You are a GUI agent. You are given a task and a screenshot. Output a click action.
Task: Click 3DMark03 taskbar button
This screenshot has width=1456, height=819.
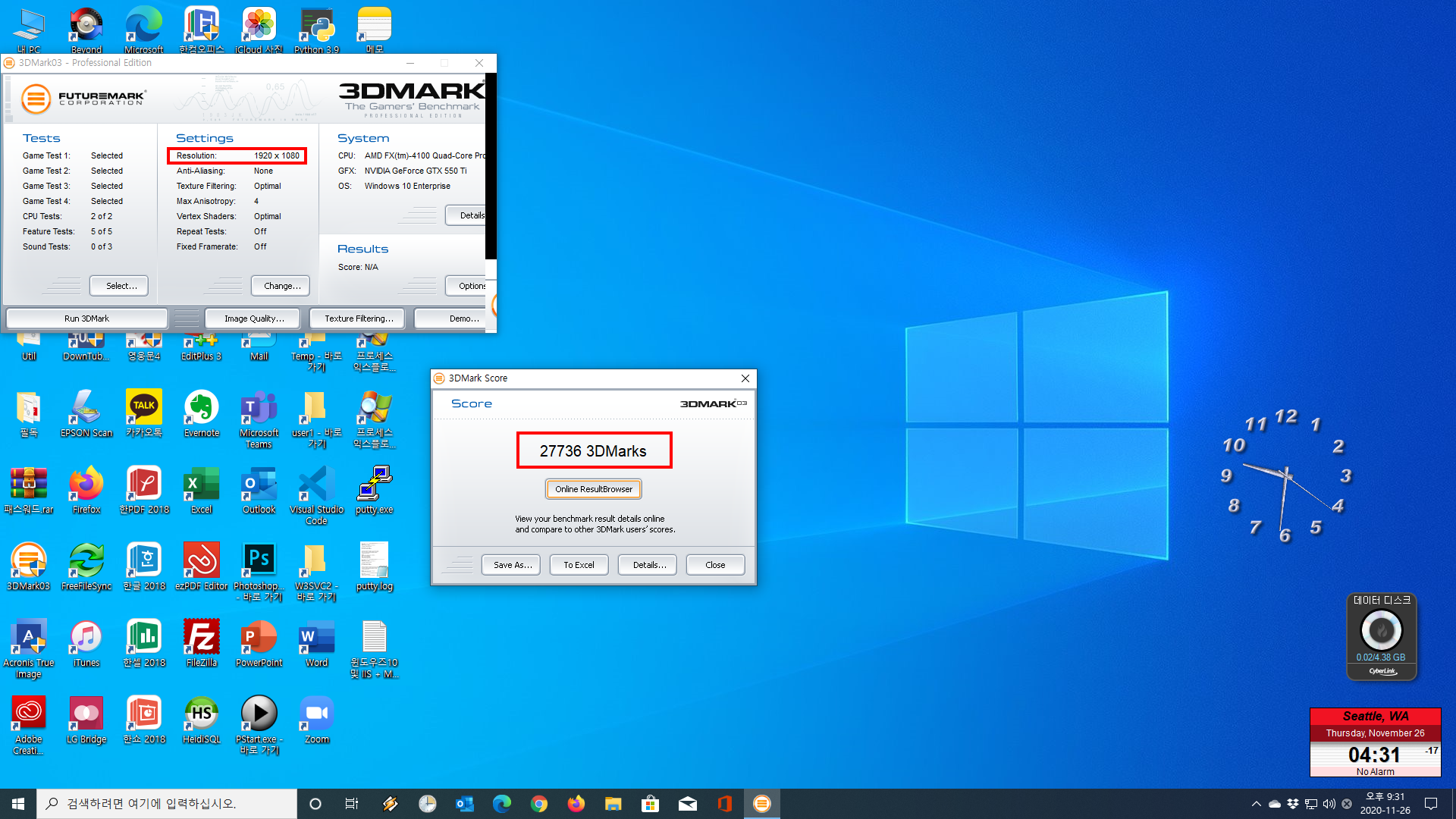click(x=762, y=804)
